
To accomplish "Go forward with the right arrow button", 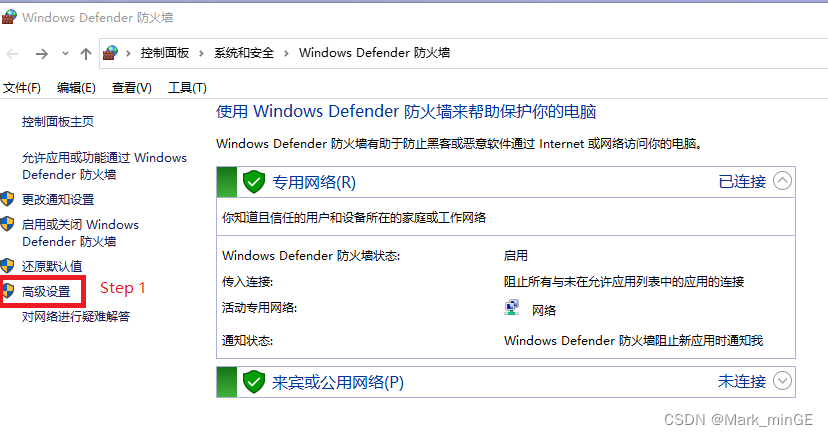I will pos(42,53).
